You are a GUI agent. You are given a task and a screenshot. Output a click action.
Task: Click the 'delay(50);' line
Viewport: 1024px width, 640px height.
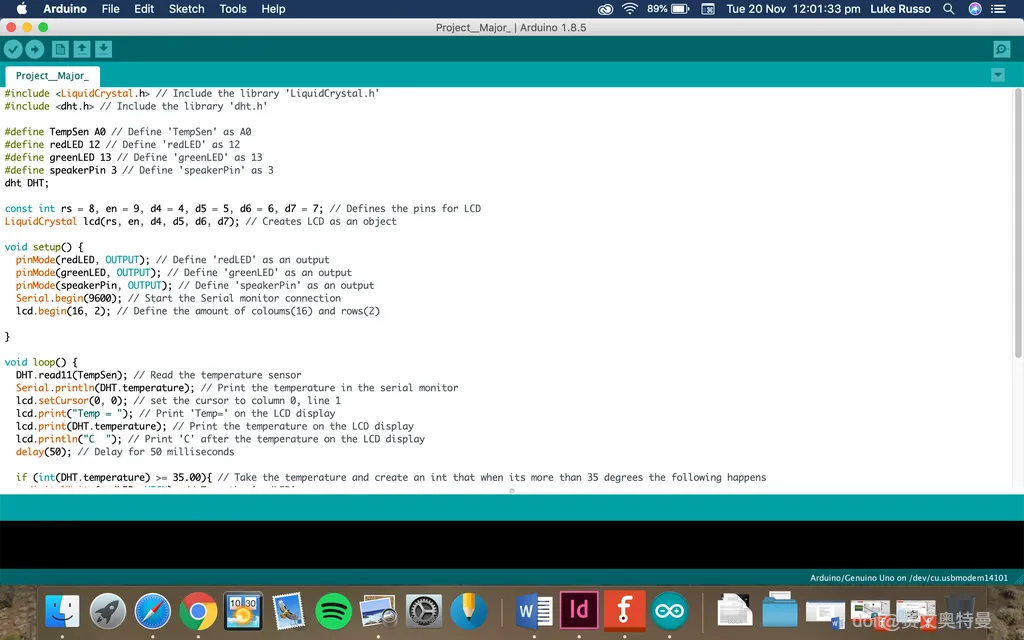[x=125, y=452]
